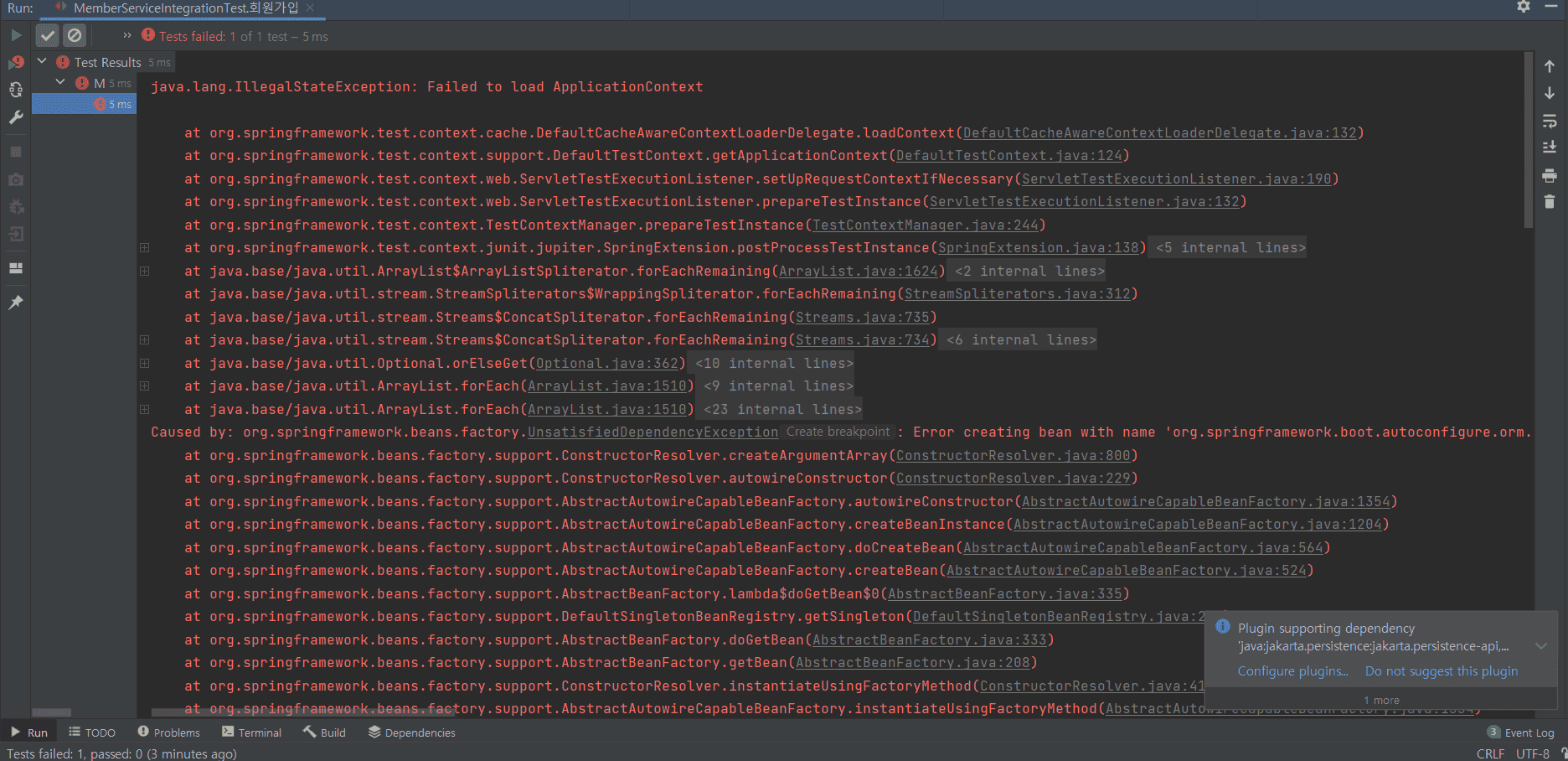Open the ConstructorResolver.java:800 link
The image size is (1568, 761).
(1014, 456)
